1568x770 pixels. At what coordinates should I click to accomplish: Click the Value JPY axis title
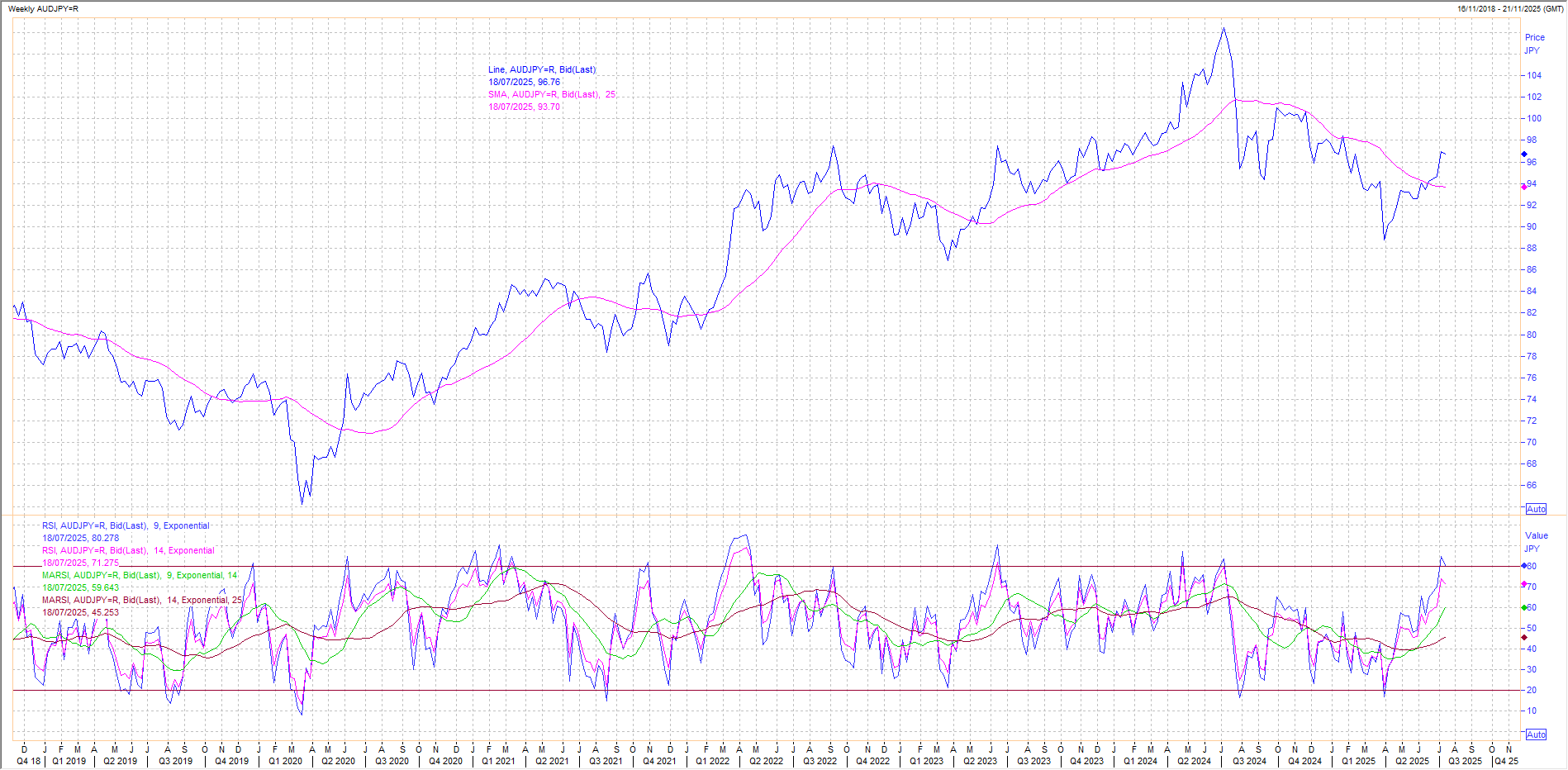coord(1536,542)
